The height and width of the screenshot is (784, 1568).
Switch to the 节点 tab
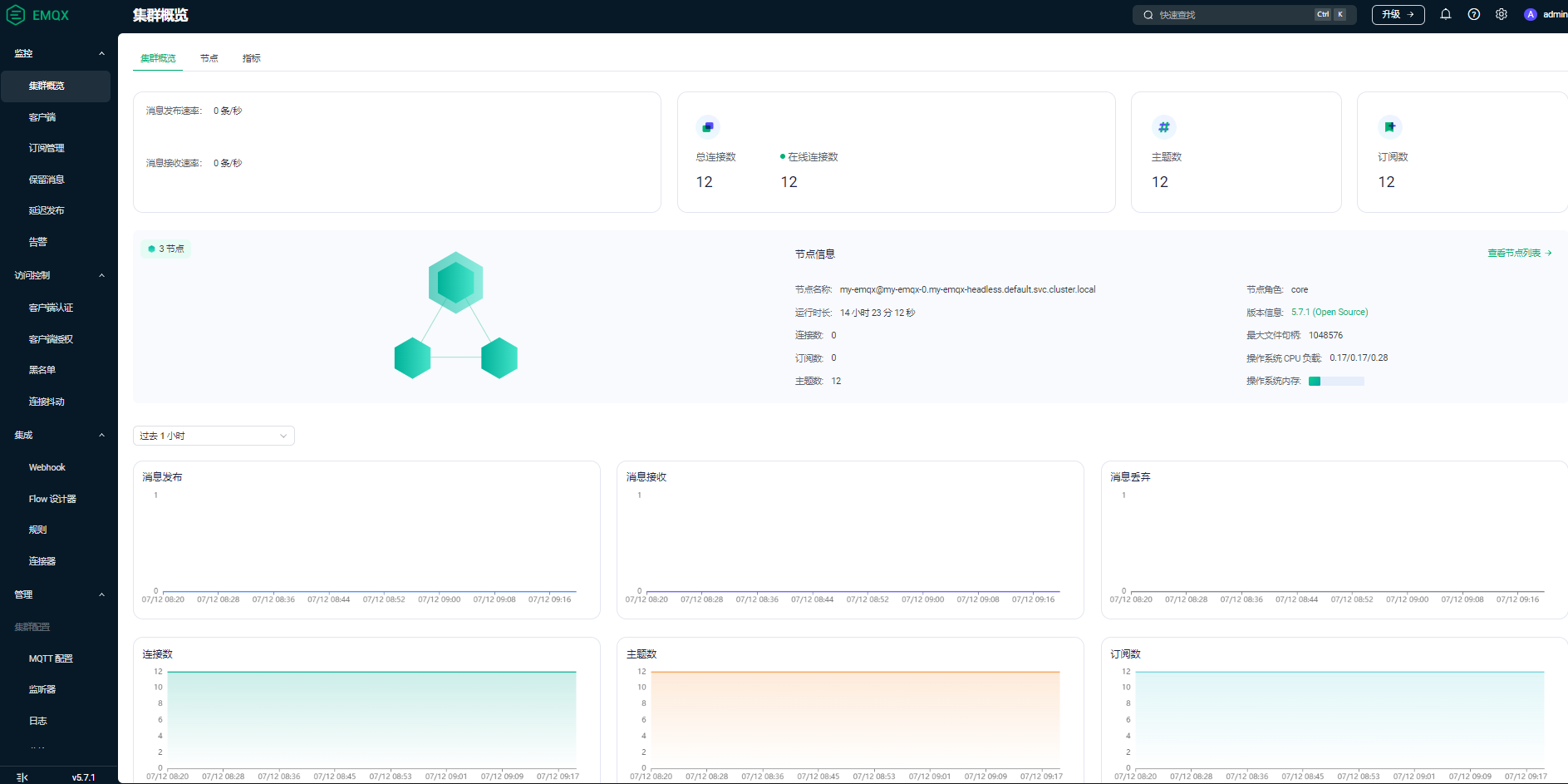click(x=209, y=58)
